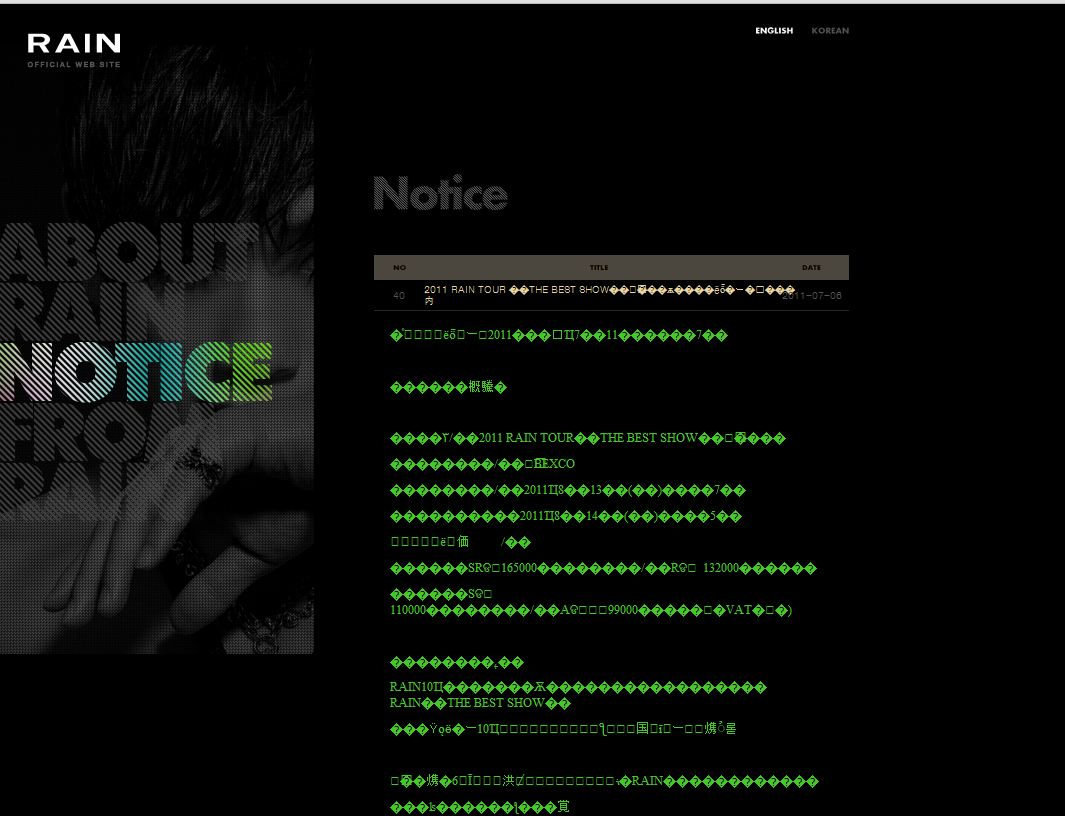Viewport: 1065px width, 816px height.
Task: Click the large Notice page heading
Action: tap(440, 194)
